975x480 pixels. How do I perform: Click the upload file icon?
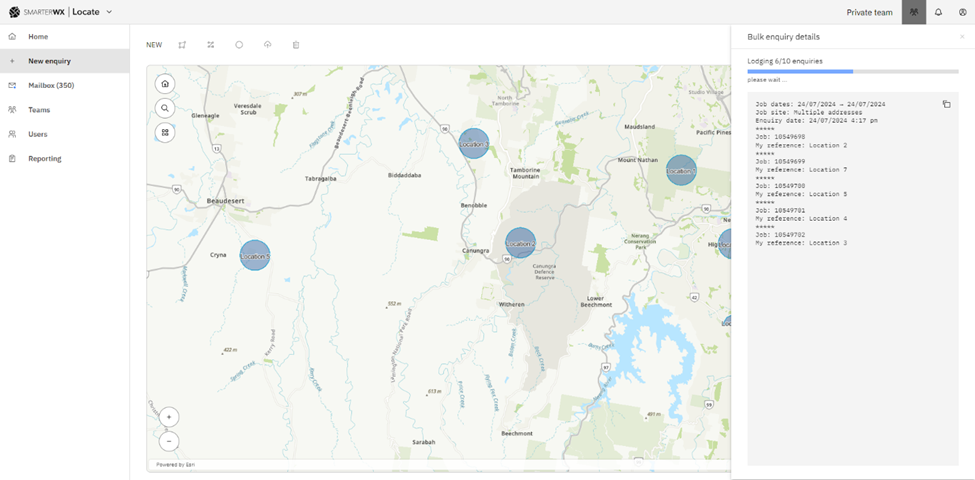pyautogui.click(x=268, y=45)
